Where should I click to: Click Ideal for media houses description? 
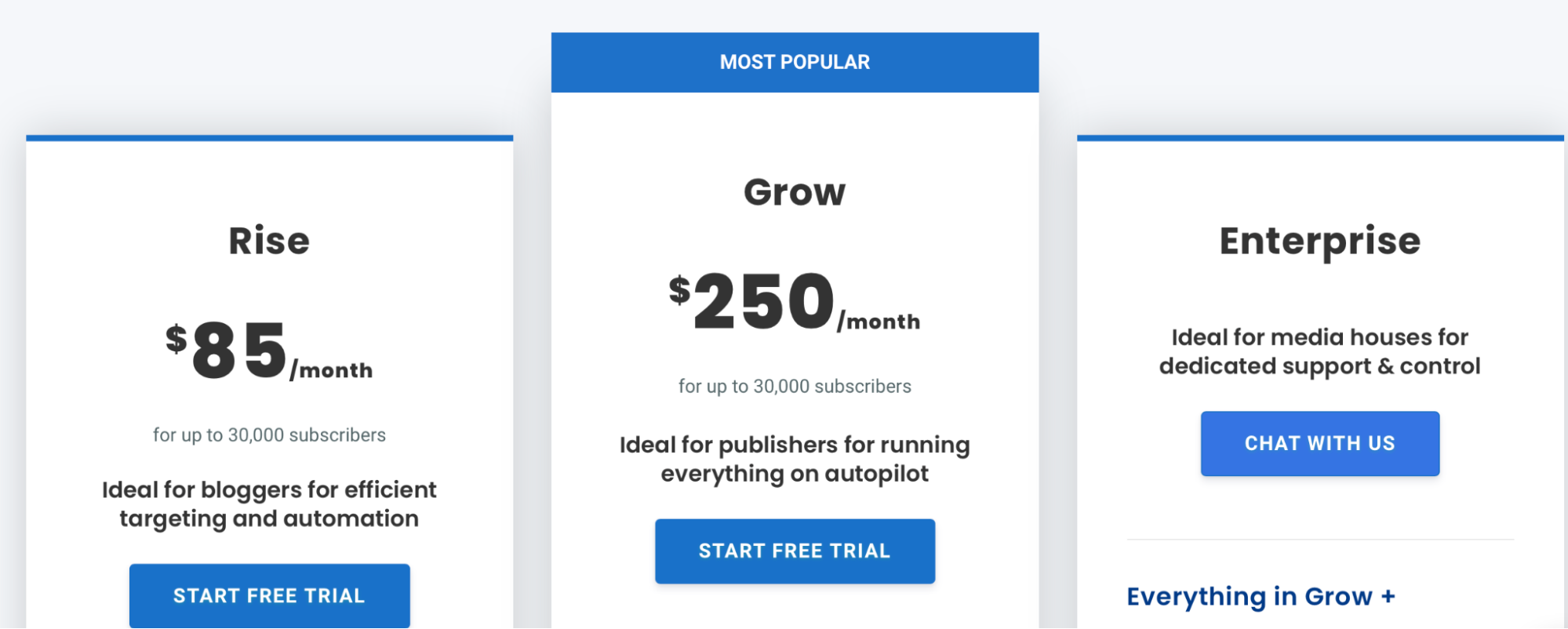coord(1320,351)
